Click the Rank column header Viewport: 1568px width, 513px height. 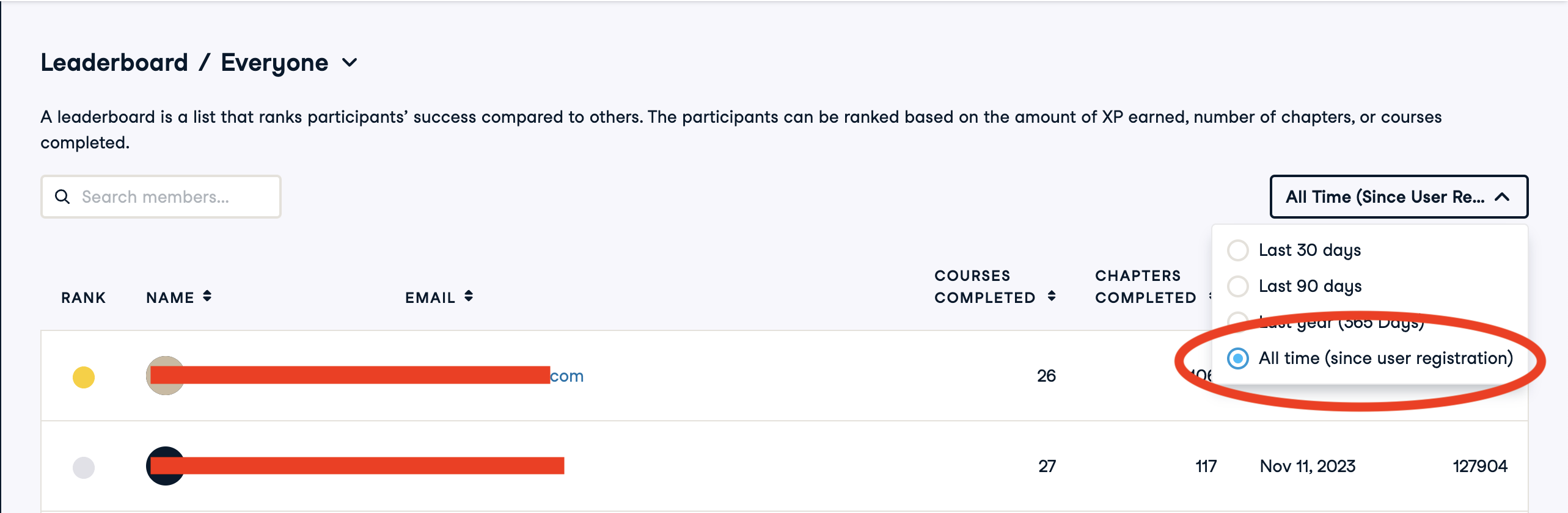point(83,297)
